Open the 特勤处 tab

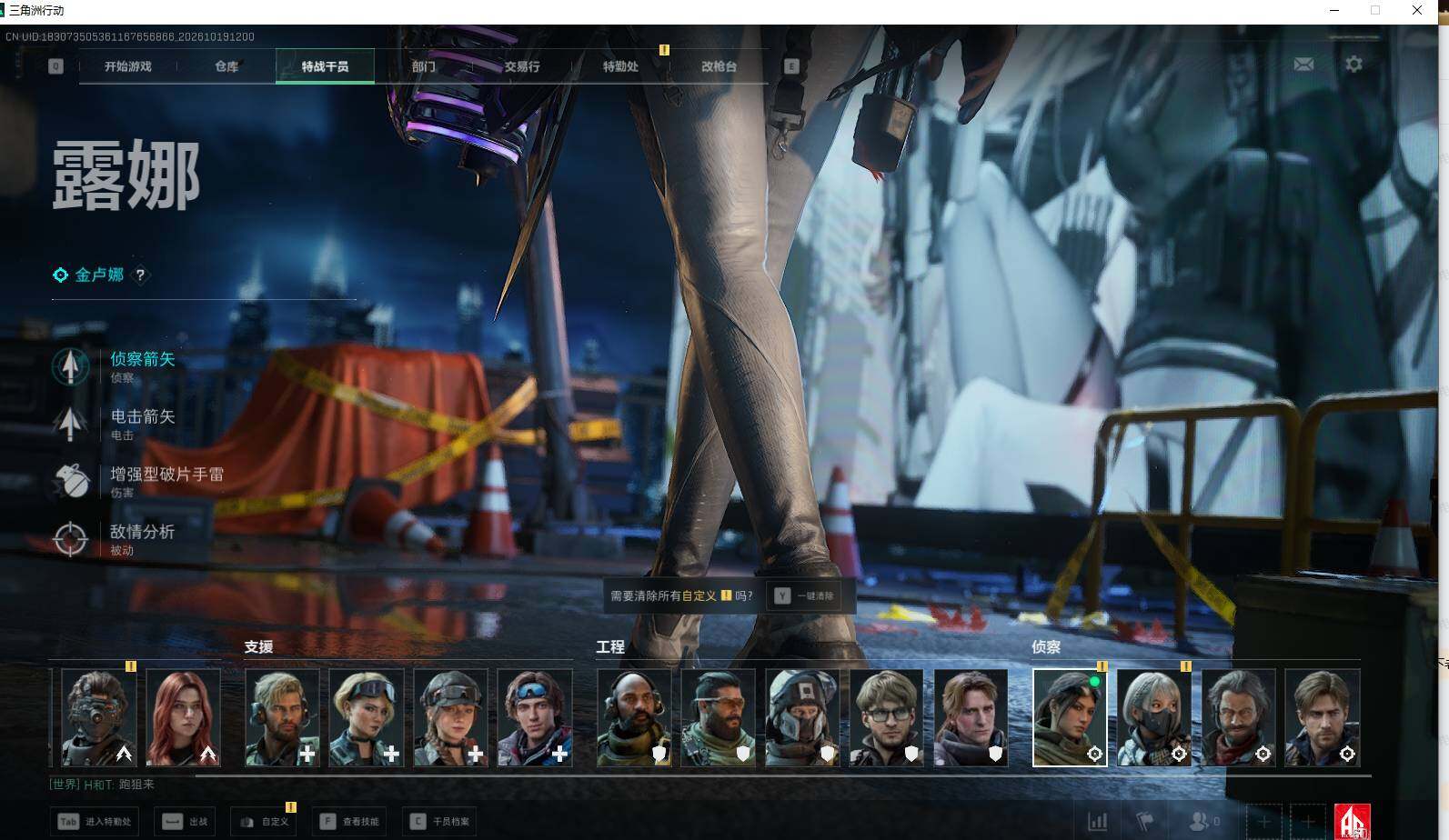(x=620, y=66)
